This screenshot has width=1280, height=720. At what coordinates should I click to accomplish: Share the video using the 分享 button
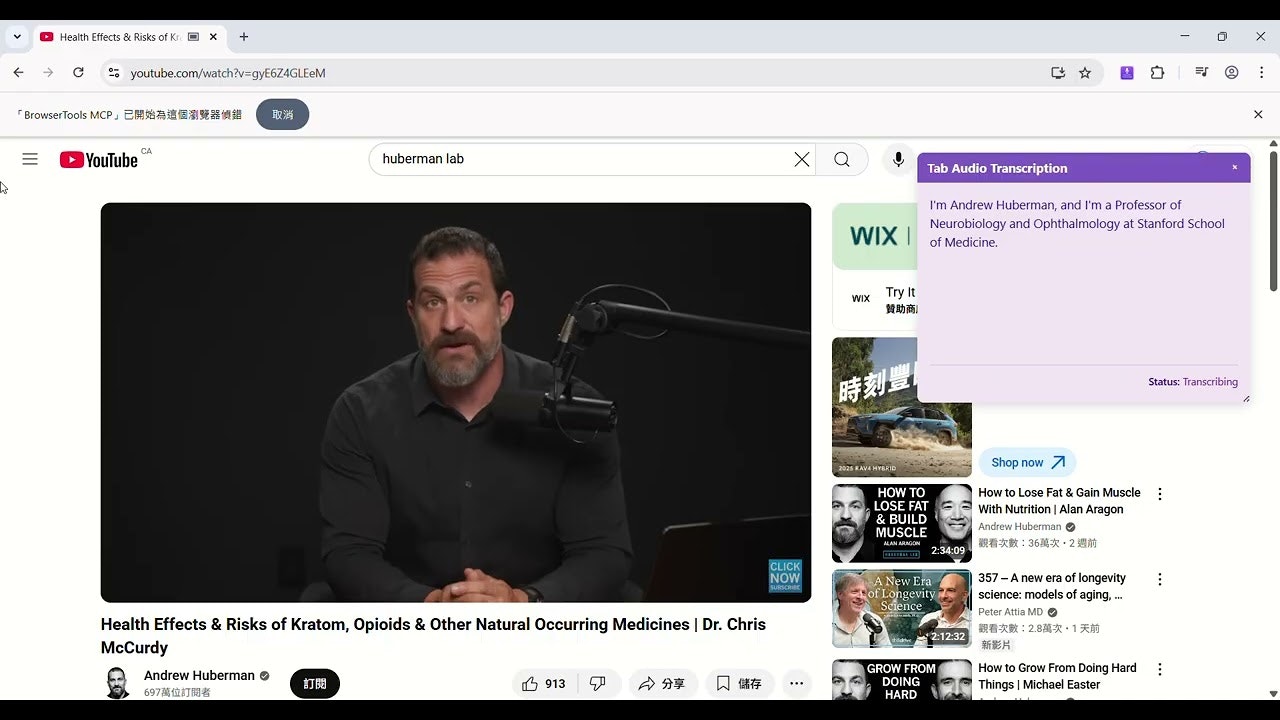pos(663,683)
